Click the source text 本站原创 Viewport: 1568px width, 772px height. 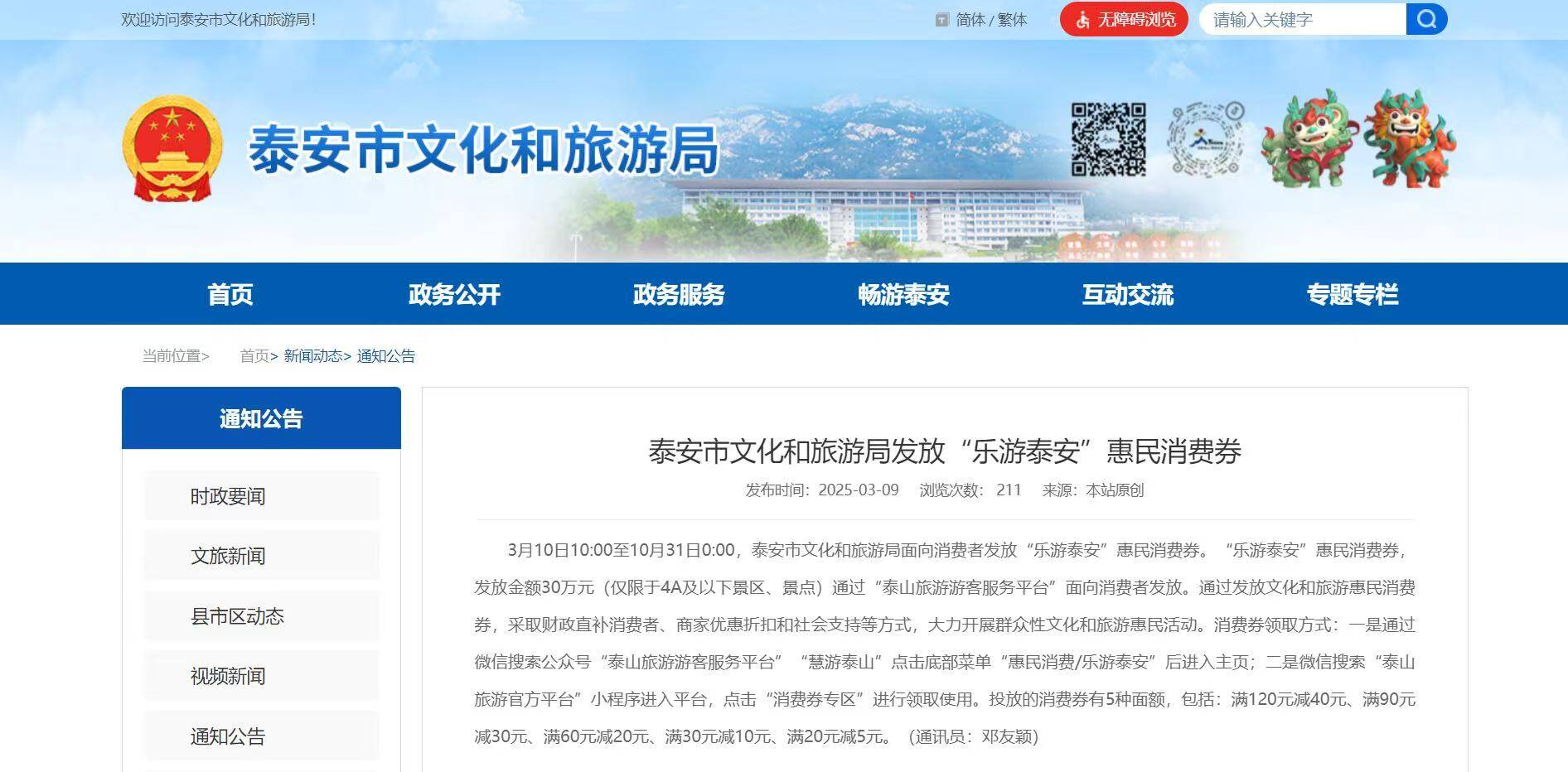(x=1115, y=490)
